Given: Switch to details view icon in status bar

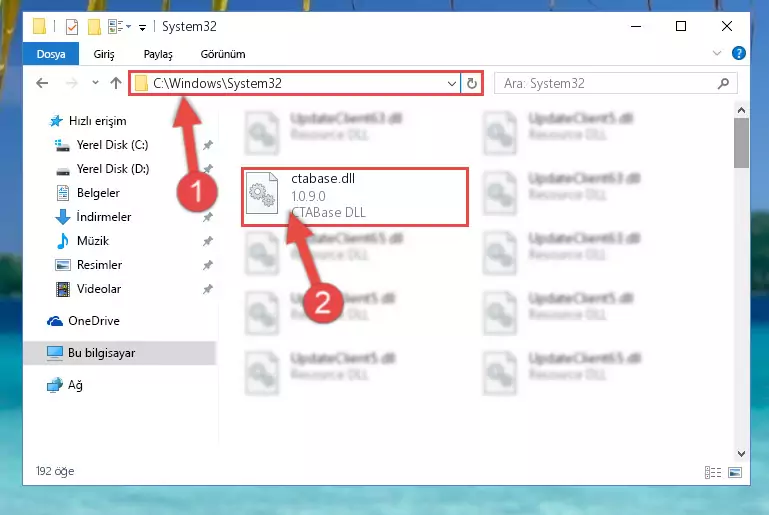Looking at the screenshot, I should pos(713,472).
